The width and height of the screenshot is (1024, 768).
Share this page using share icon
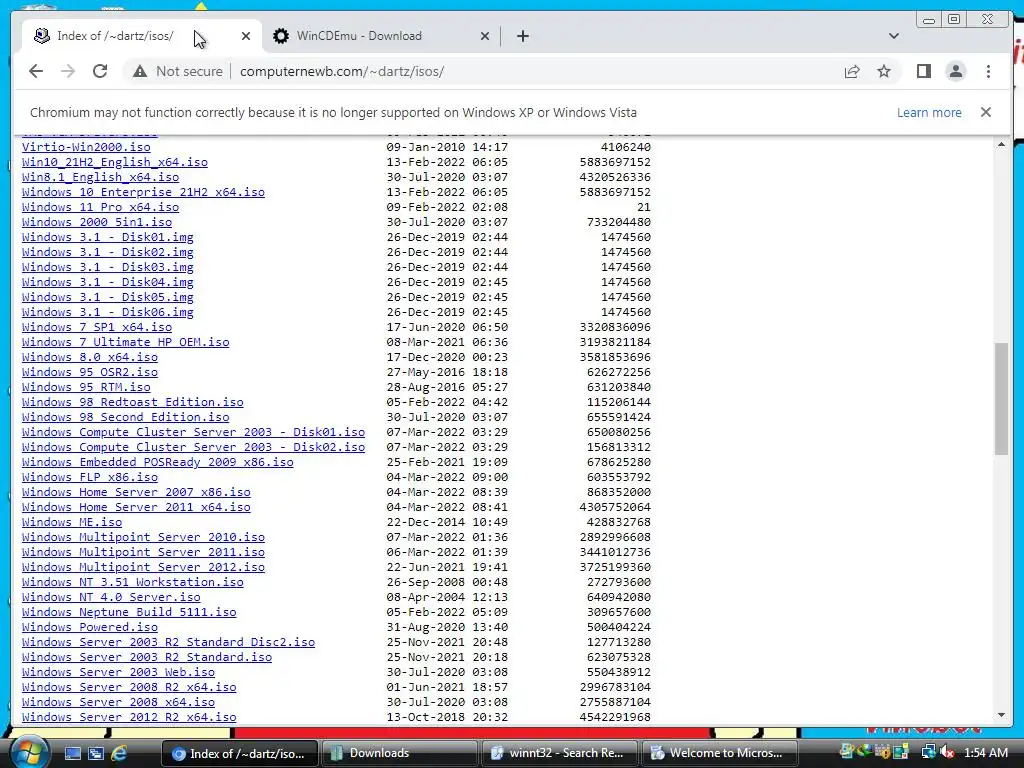(852, 71)
